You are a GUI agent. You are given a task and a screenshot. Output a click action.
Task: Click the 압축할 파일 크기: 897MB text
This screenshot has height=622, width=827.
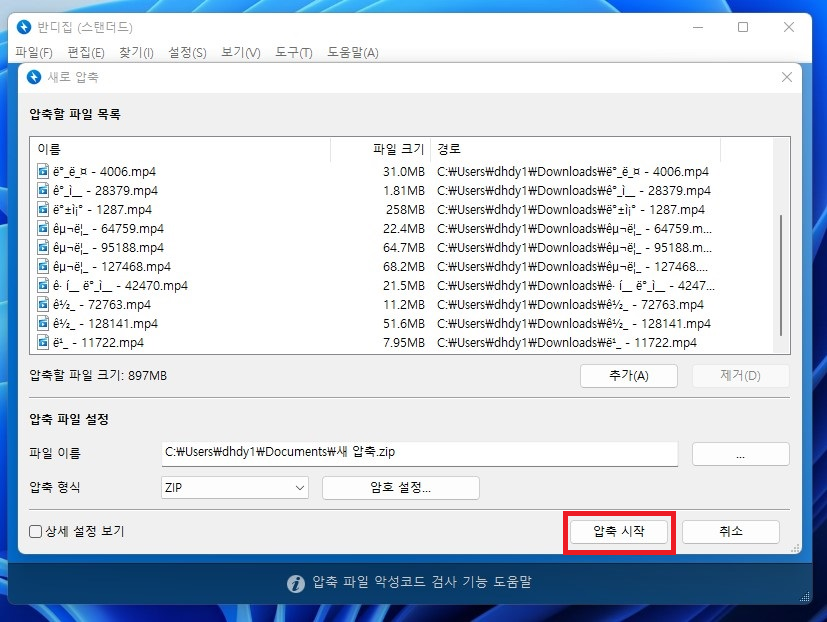[98, 376]
